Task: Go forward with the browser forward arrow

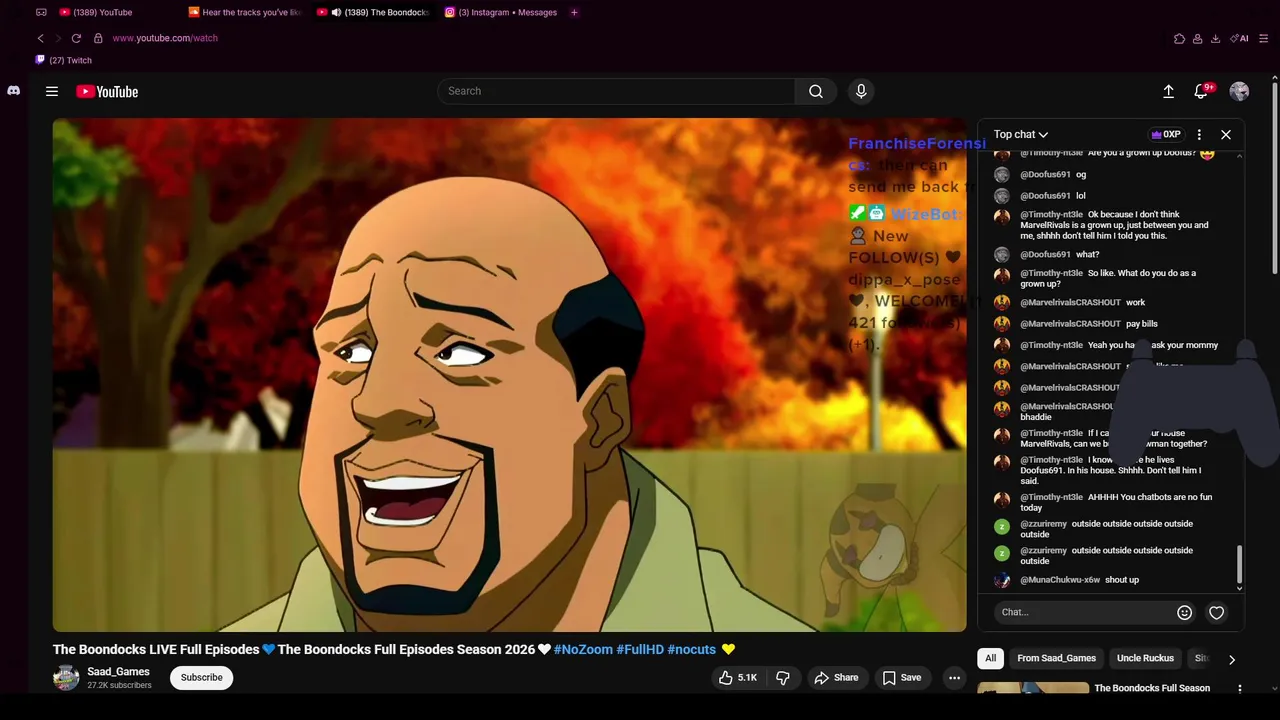Action: tap(57, 38)
